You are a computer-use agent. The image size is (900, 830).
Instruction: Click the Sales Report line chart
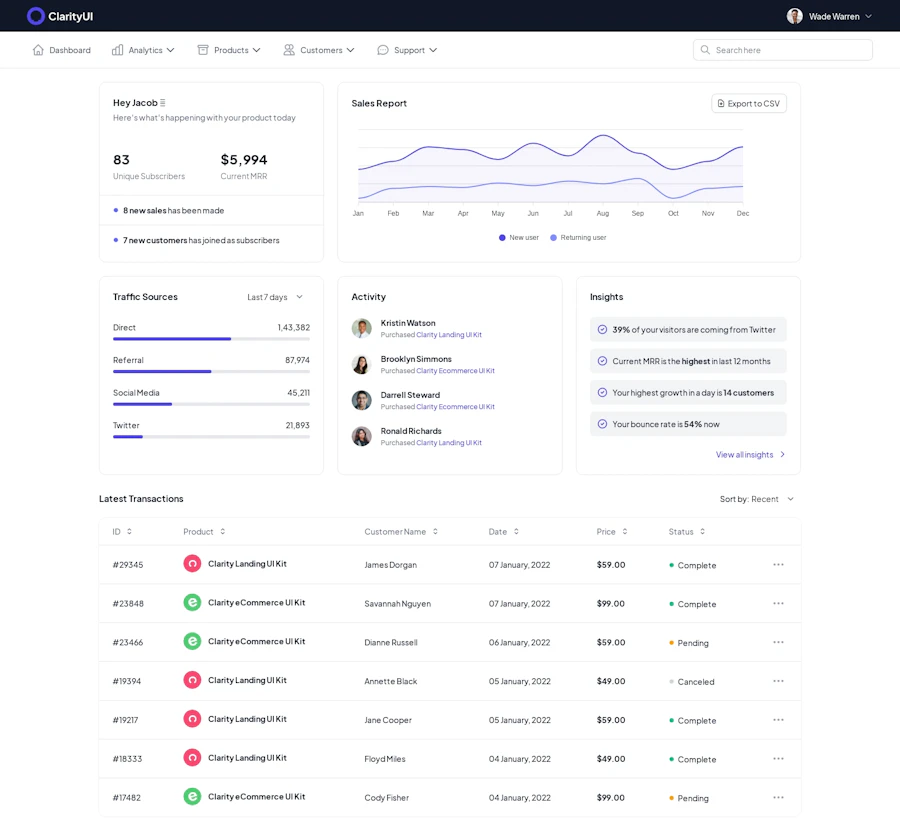(550, 166)
